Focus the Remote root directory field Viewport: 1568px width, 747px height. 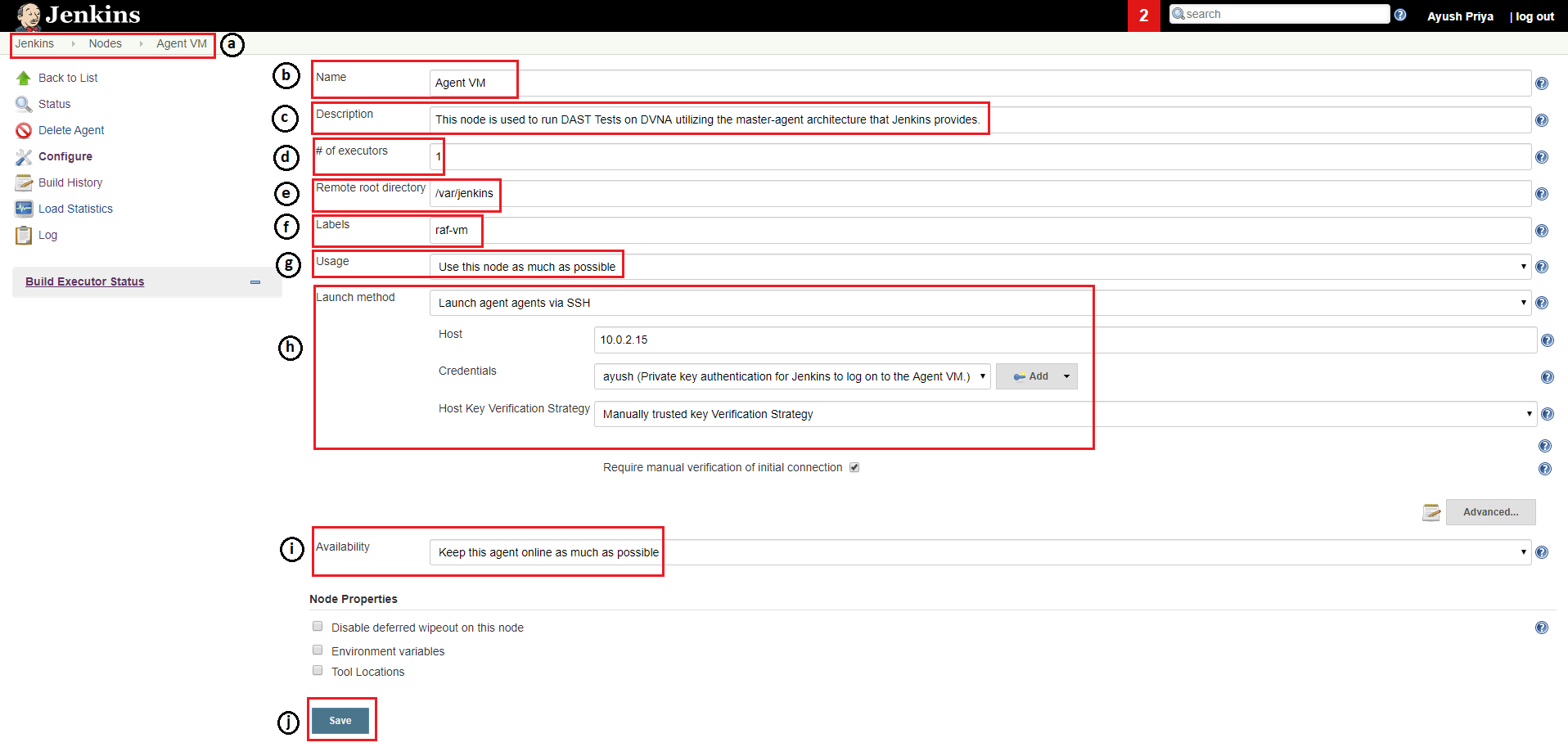click(x=980, y=193)
